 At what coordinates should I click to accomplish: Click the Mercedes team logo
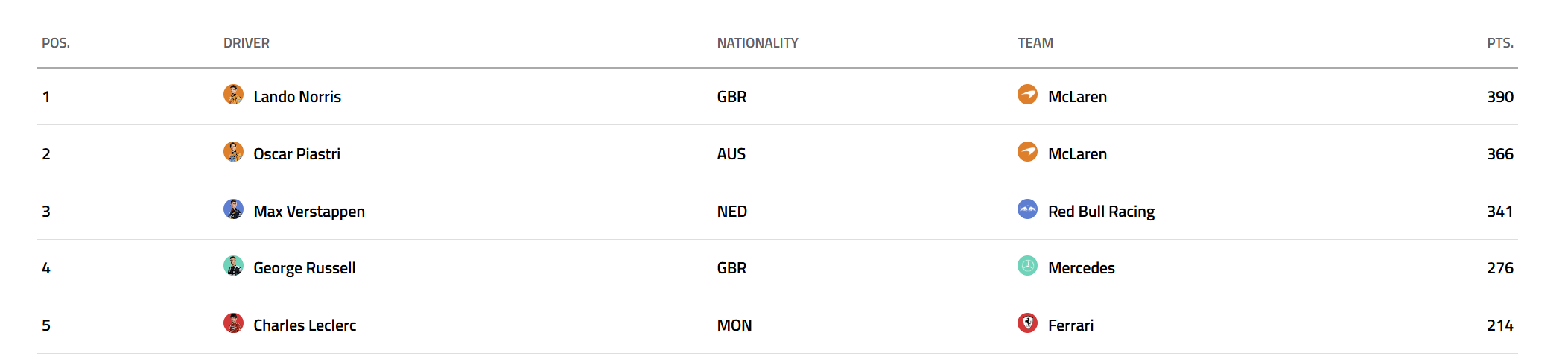tap(1027, 266)
